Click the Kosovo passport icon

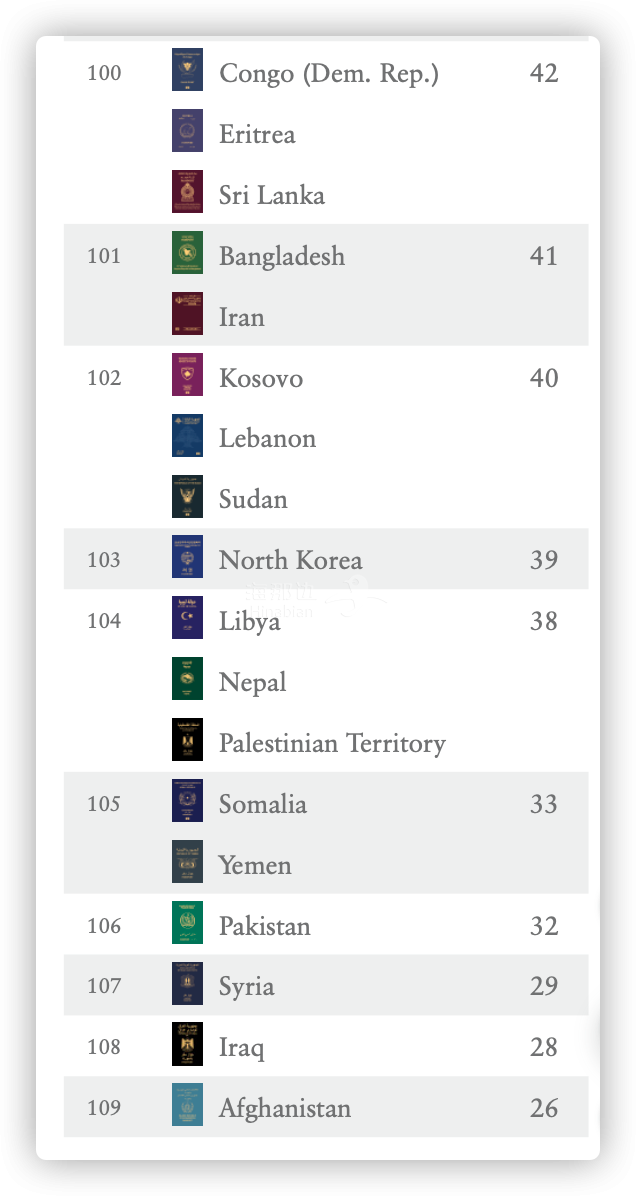[187, 375]
